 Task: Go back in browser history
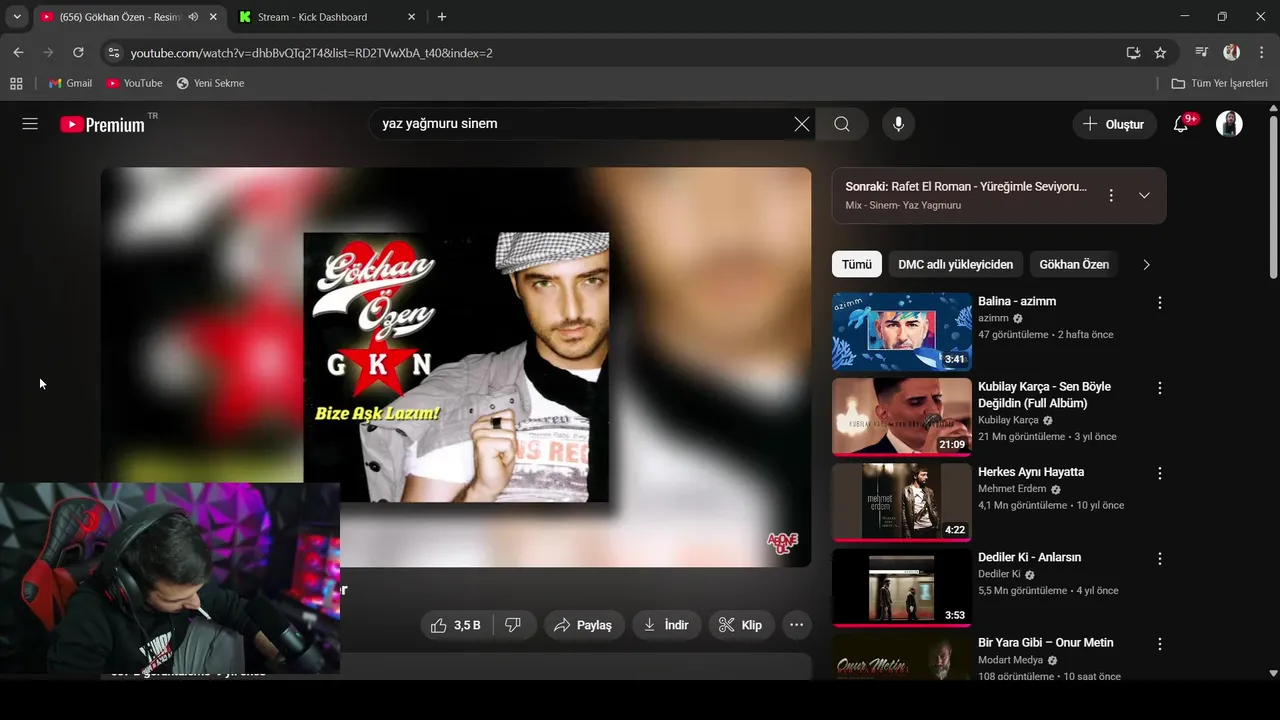(18, 52)
